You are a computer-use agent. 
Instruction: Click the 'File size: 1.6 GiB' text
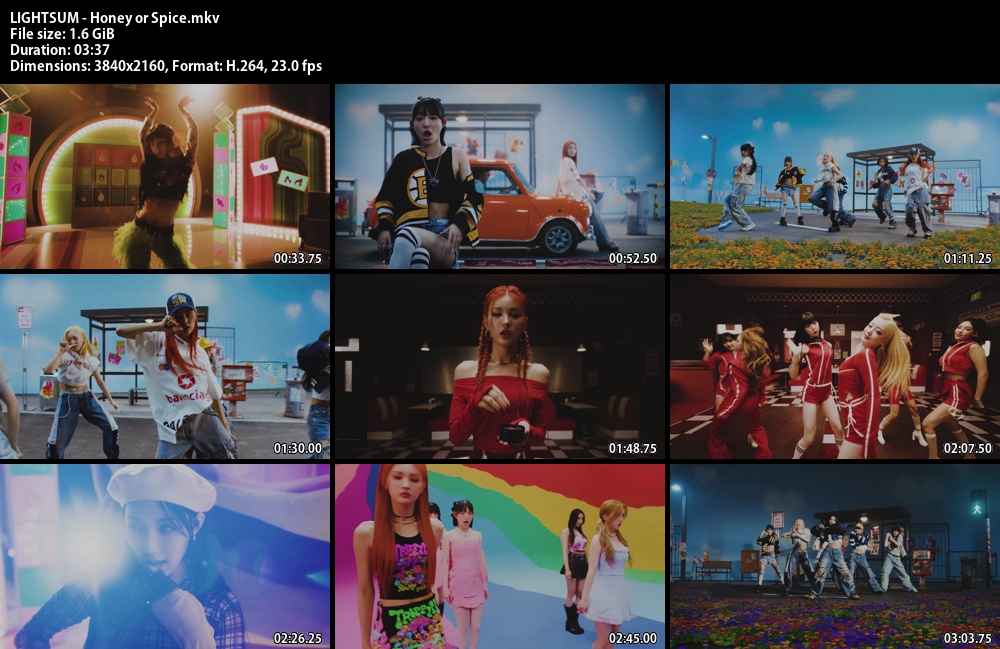[62, 34]
